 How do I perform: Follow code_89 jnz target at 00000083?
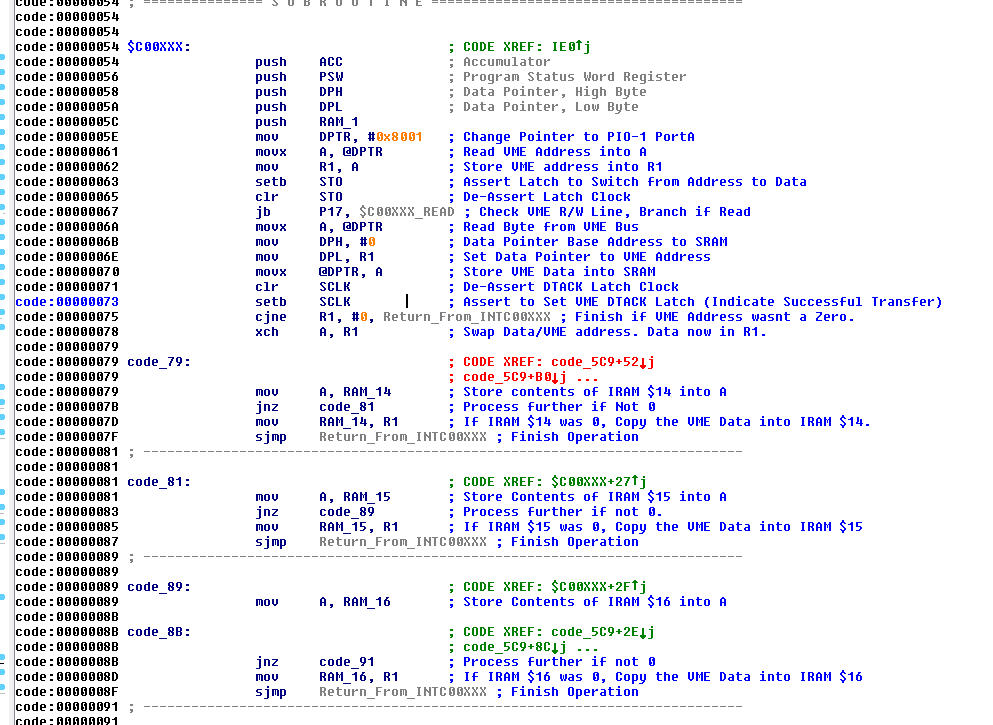347,512
